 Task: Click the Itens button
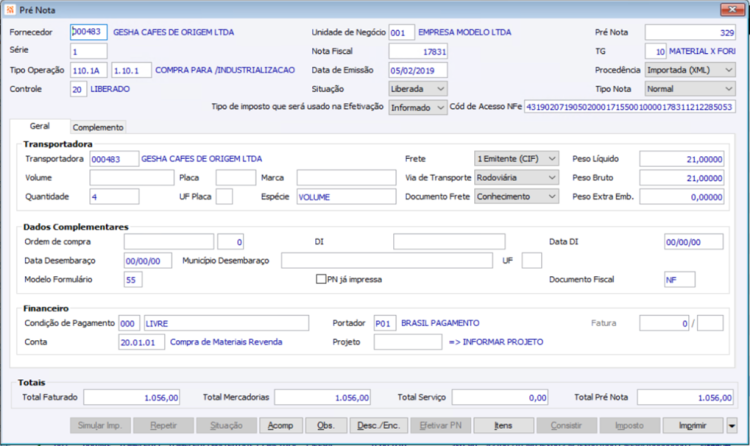[x=503, y=425]
